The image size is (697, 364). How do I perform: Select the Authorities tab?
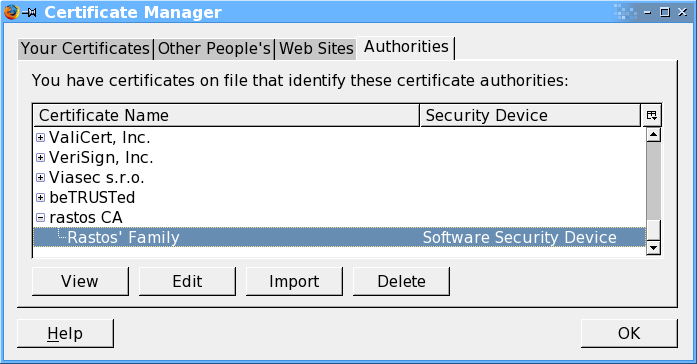coord(406,47)
